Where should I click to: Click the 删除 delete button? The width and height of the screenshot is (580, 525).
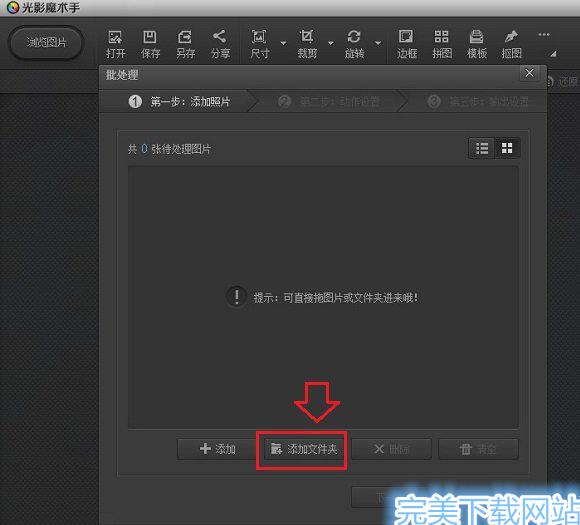coord(391,449)
